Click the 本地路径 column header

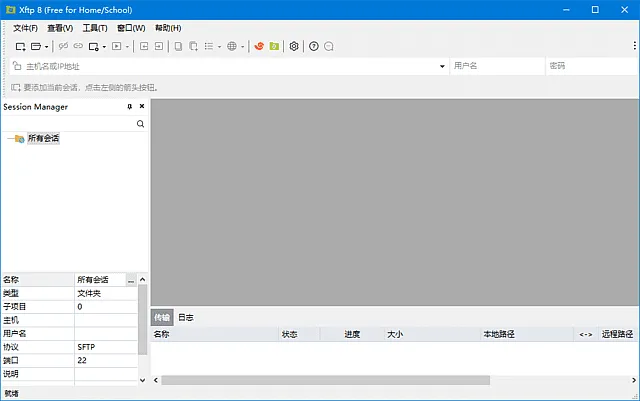click(x=527, y=334)
